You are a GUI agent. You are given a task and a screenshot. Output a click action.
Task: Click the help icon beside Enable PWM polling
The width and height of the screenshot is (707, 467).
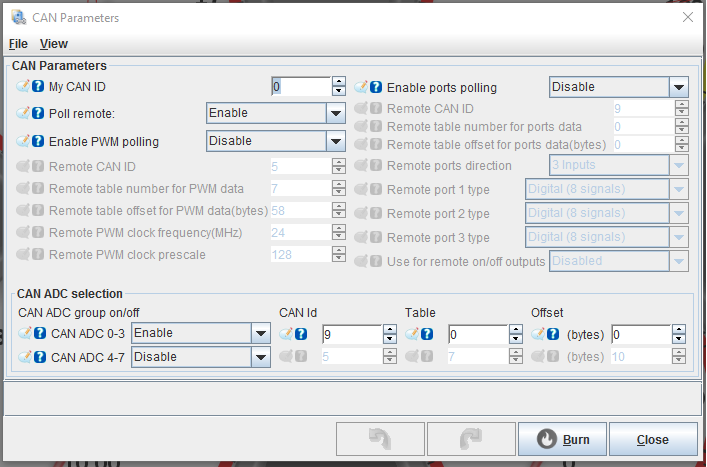[39, 141]
